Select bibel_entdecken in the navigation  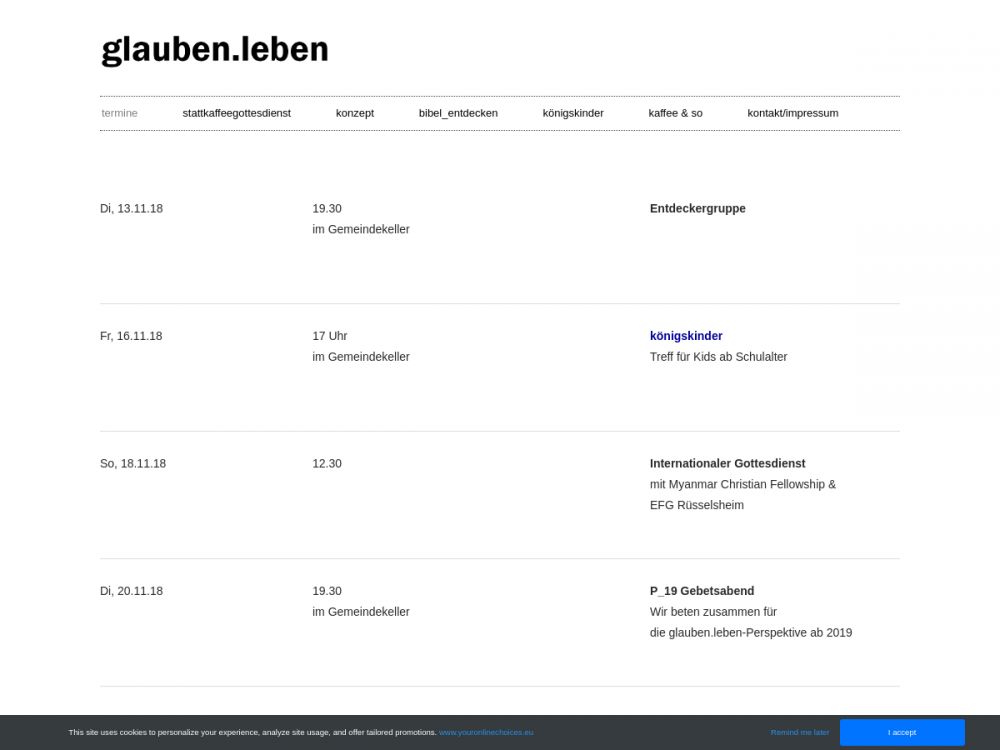458,113
